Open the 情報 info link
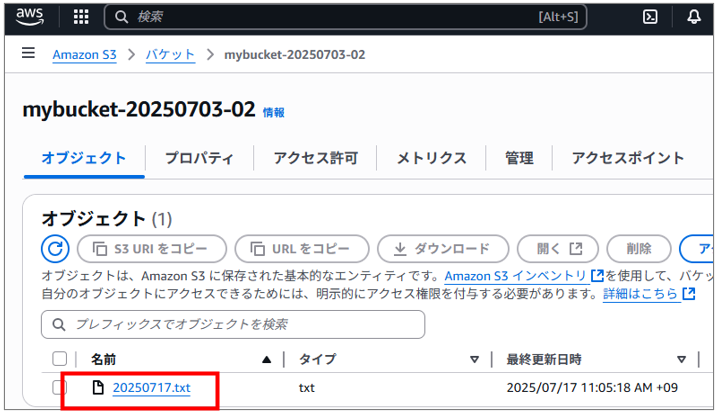Image resolution: width=718 pixels, height=415 pixels. pyautogui.click(x=273, y=112)
